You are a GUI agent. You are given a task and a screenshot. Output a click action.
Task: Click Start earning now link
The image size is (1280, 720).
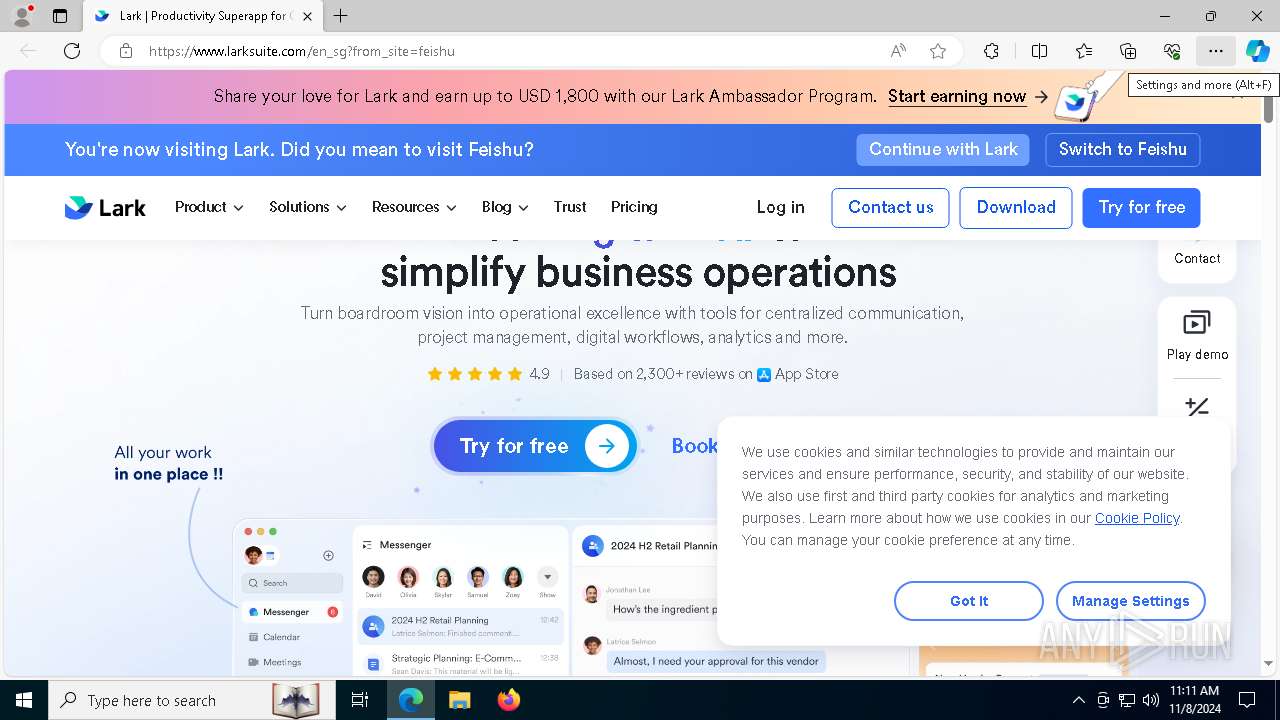coord(957,96)
